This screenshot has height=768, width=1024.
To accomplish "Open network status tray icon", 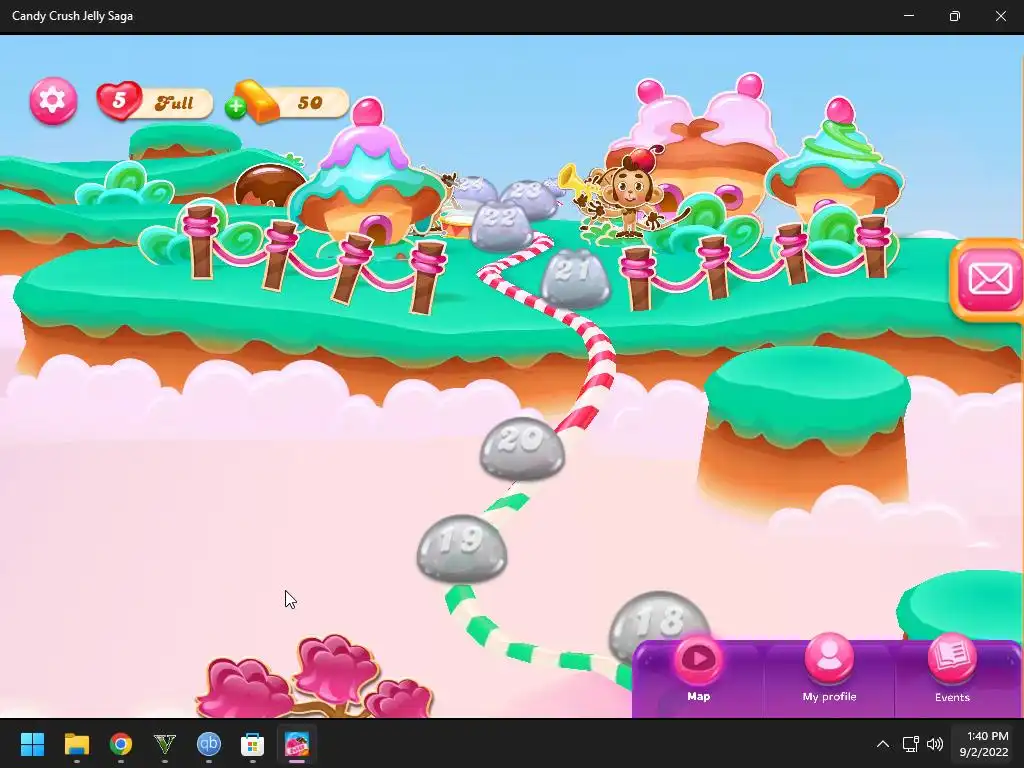I will [x=910, y=744].
